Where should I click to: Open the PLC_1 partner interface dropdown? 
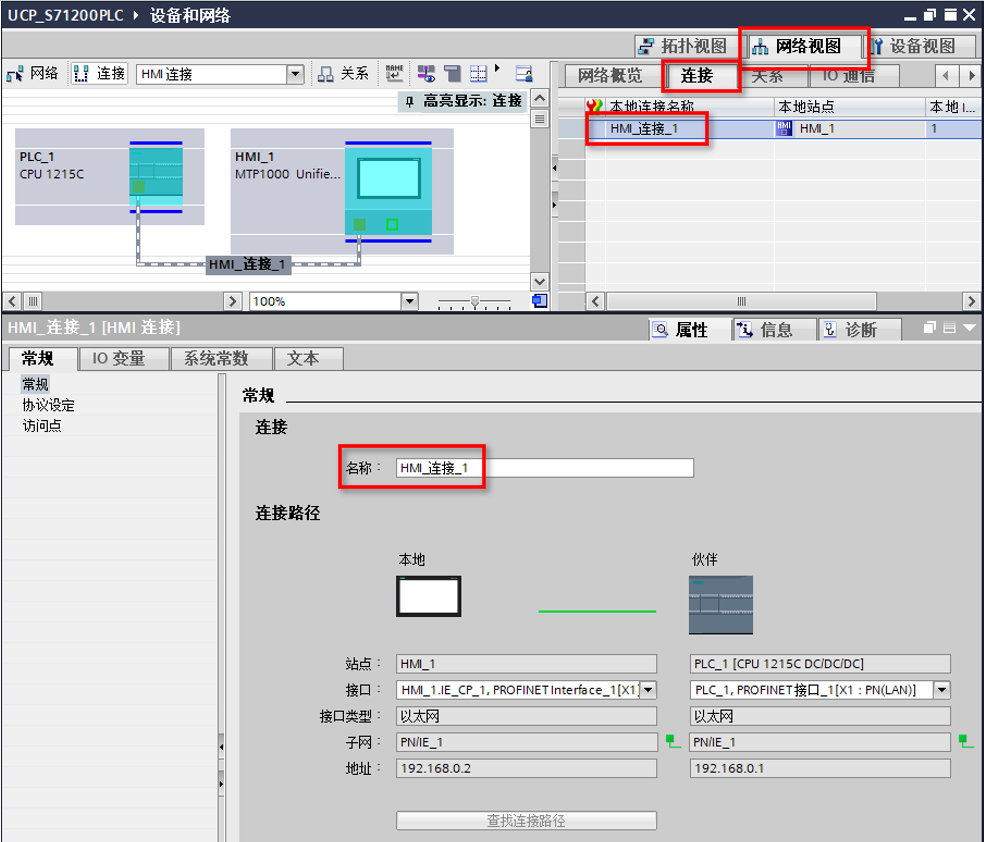coord(941,689)
